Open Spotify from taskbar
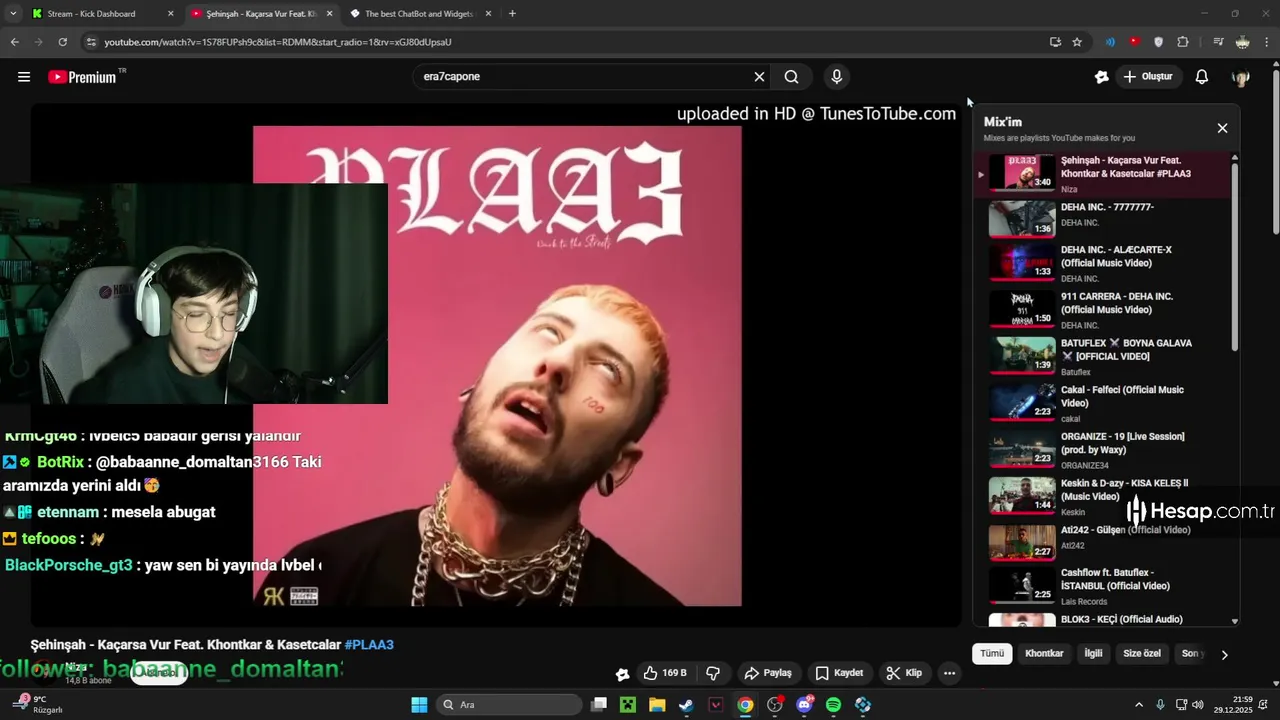Screen dimensions: 1280x720 coord(834,705)
